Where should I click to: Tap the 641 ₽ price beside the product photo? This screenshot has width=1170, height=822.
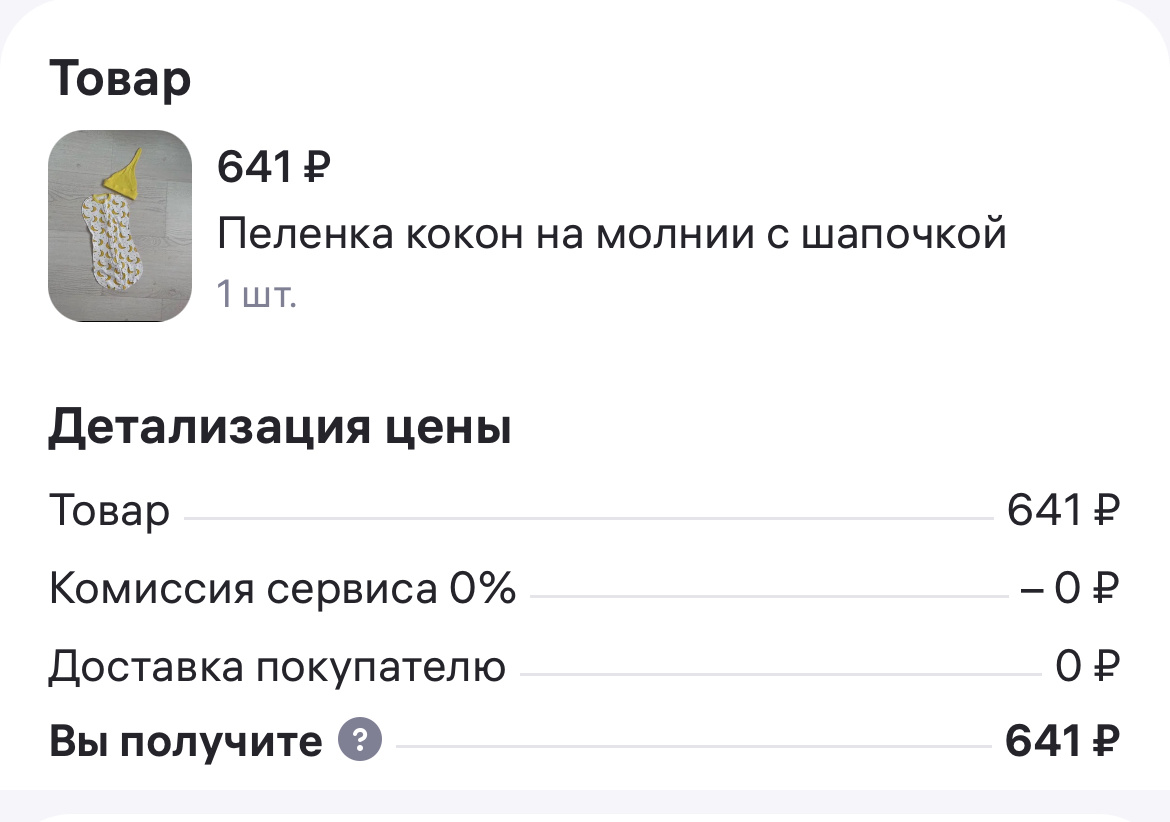tap(274, 168)
